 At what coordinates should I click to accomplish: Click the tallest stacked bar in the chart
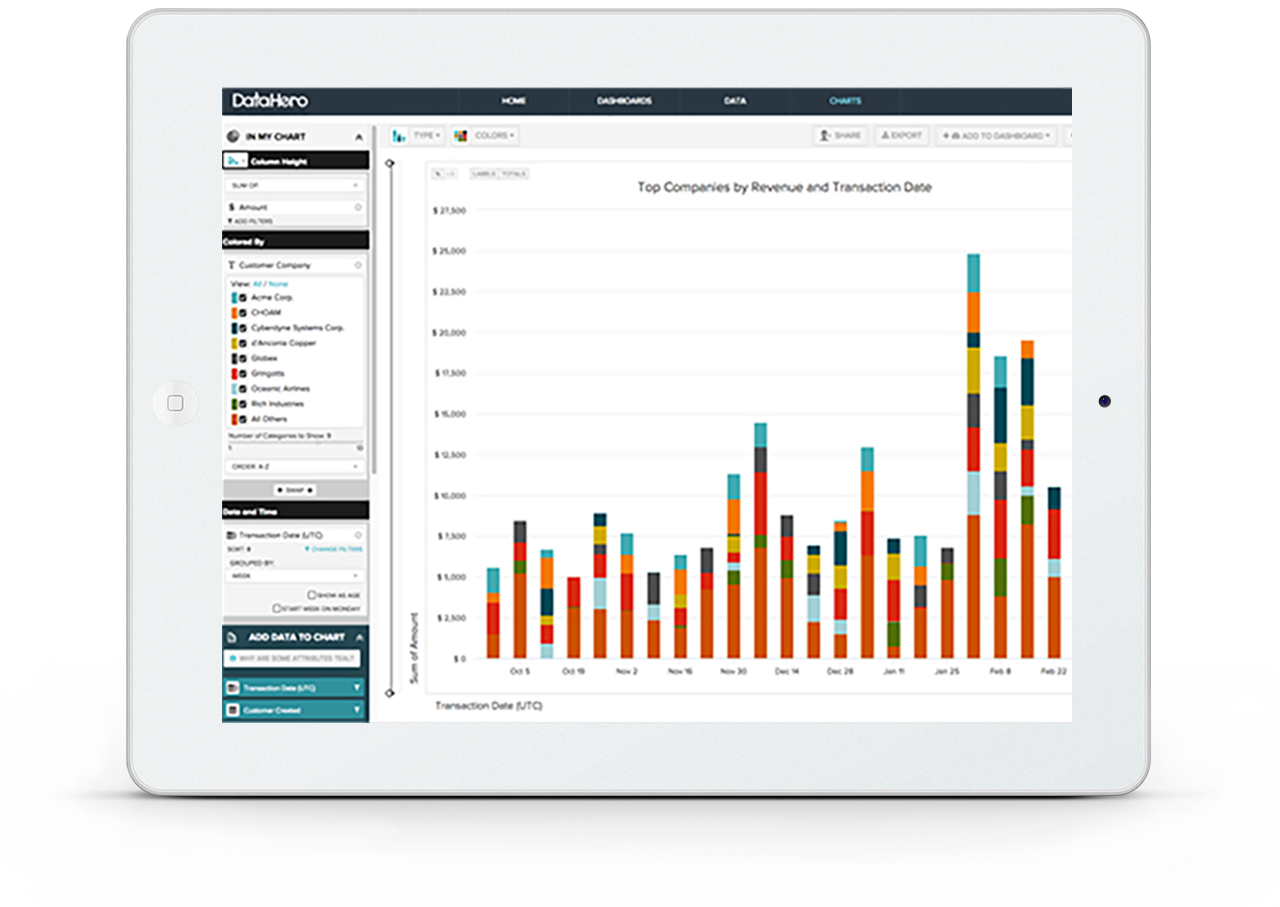click(x=973, y=456)
